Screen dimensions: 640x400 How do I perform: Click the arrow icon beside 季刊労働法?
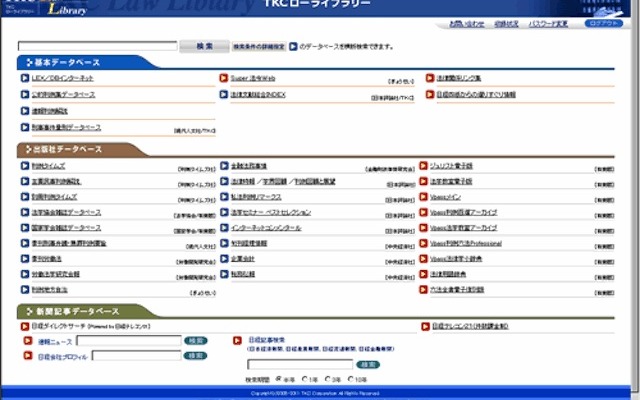pos(25,259)
